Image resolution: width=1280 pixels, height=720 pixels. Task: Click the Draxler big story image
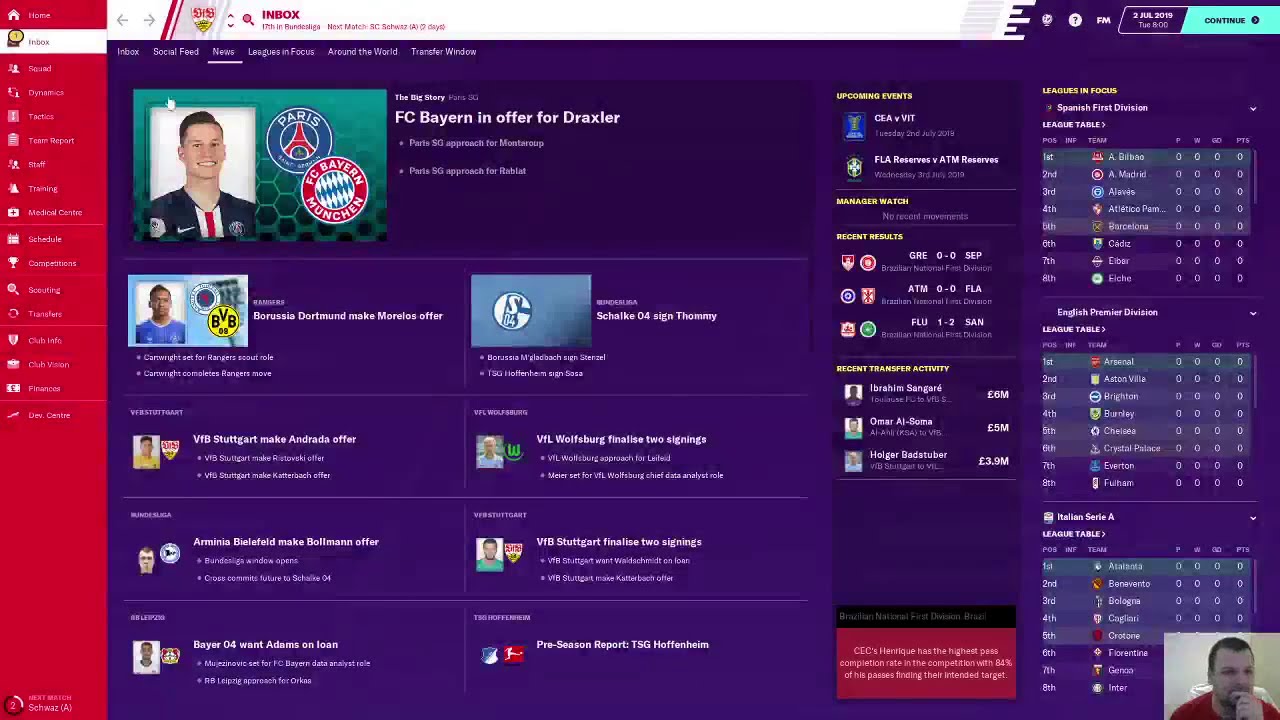[260, 165]
